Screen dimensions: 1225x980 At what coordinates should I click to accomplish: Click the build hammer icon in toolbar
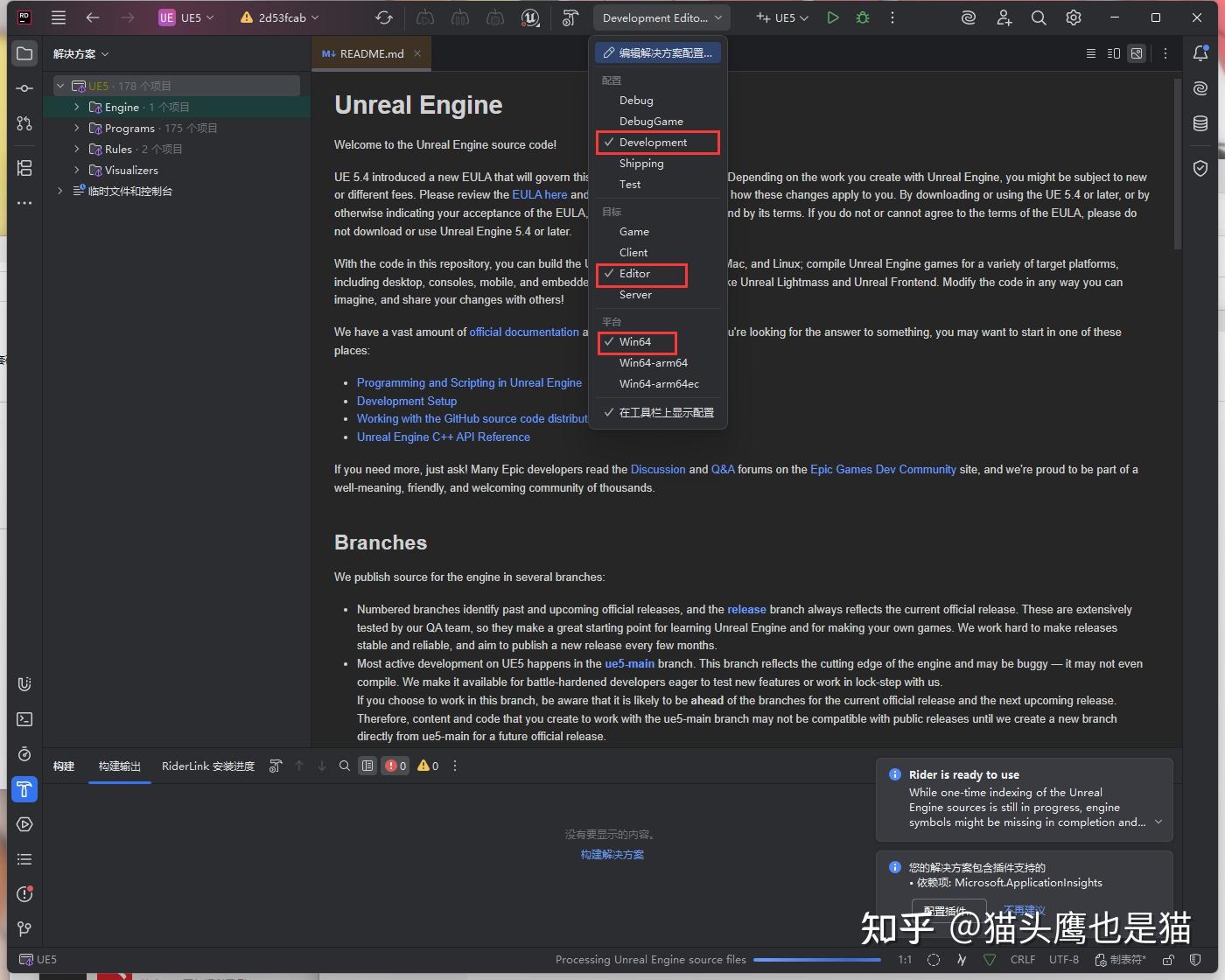point(570,17)
